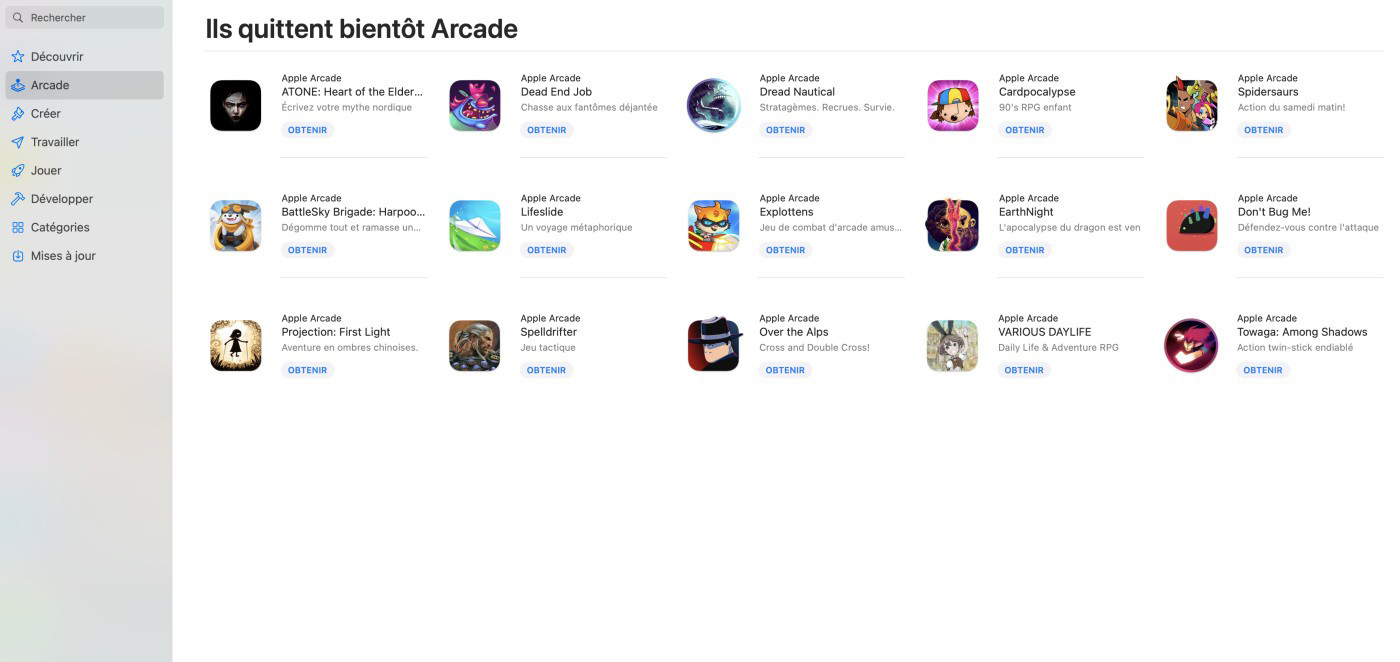Select the Cardpocalypse game icon
1400x662 pixels.
[953, 105]
